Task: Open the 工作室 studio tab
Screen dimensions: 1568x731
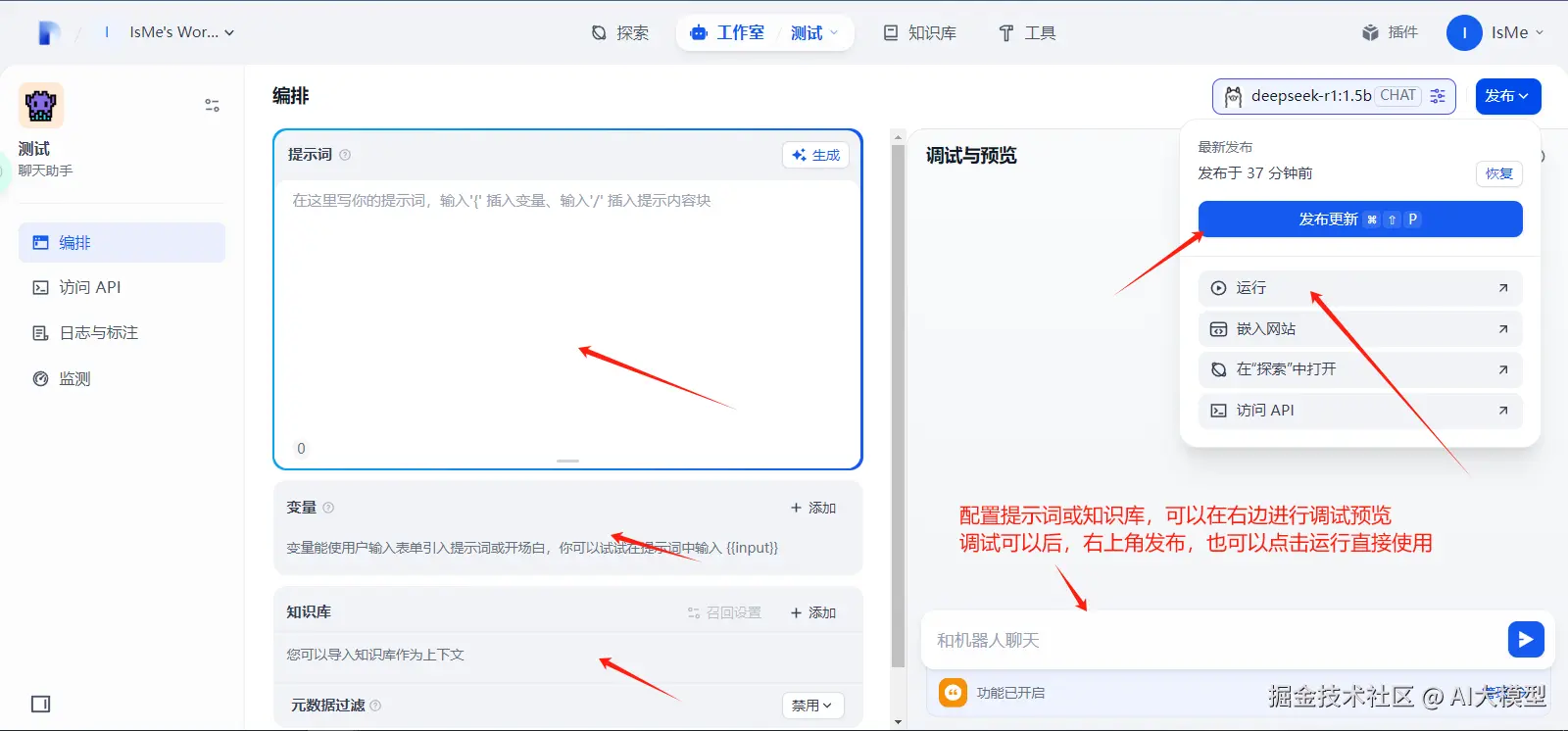Action: coord(727,33)
